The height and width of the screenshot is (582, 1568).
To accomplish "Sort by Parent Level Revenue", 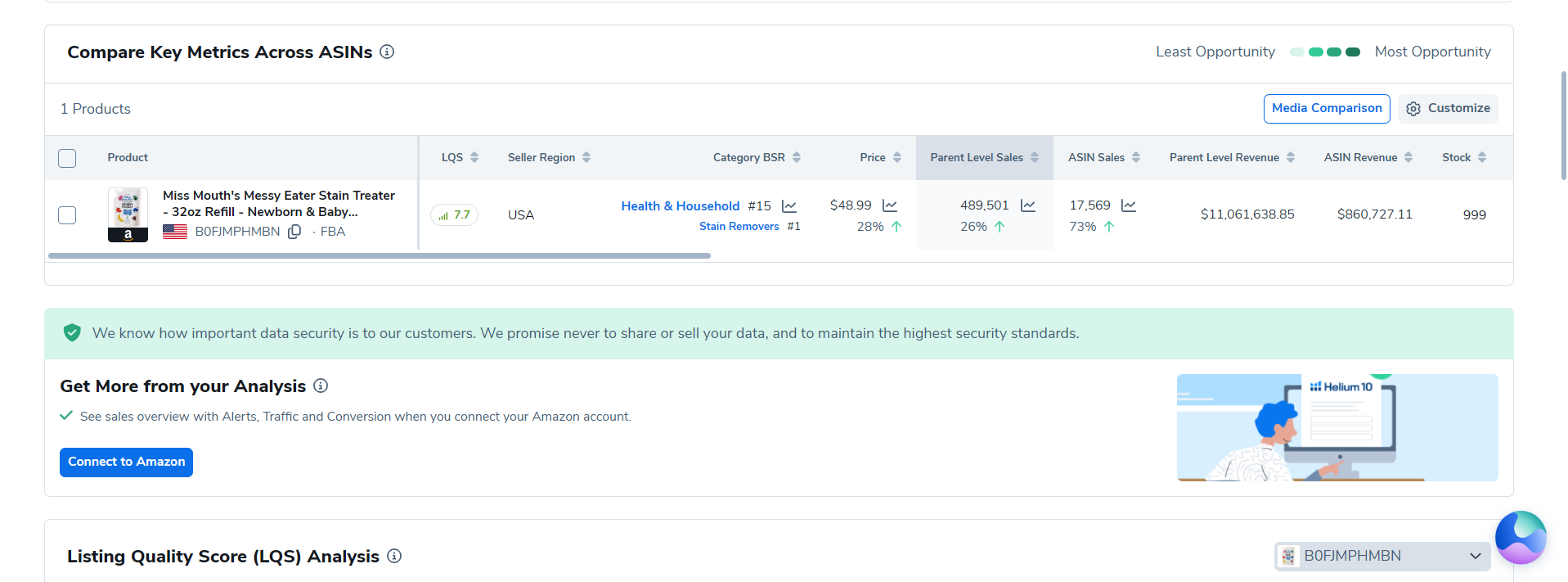I will (x=1291, y=157).
